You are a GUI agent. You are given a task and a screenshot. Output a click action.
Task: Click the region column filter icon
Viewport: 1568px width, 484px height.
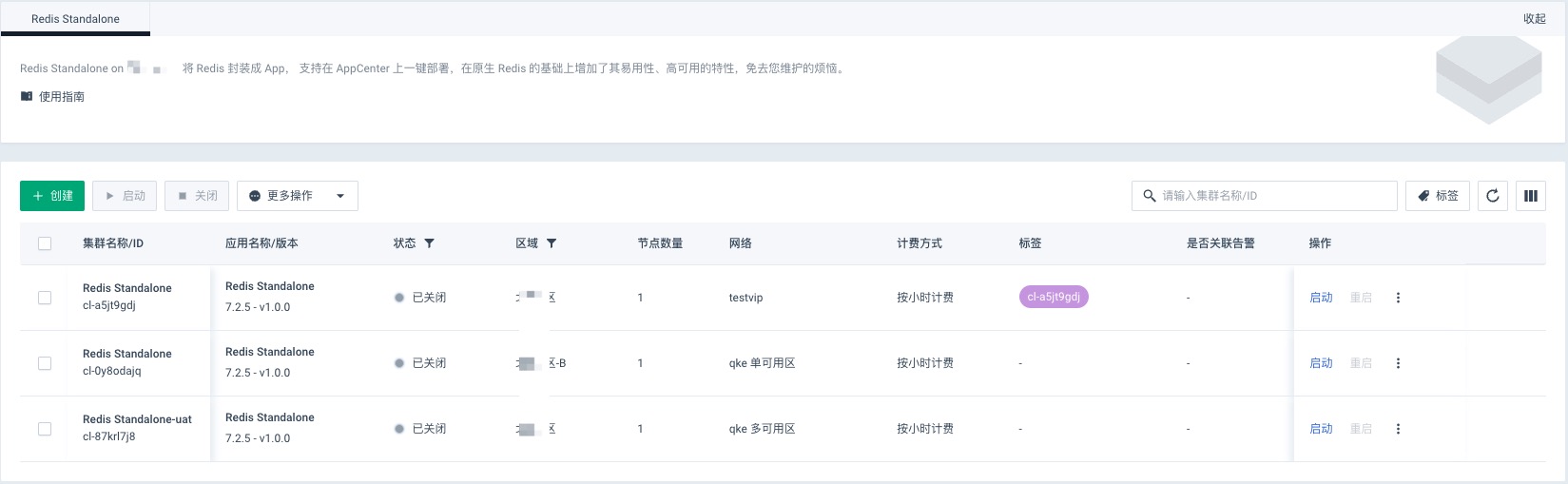552,243
